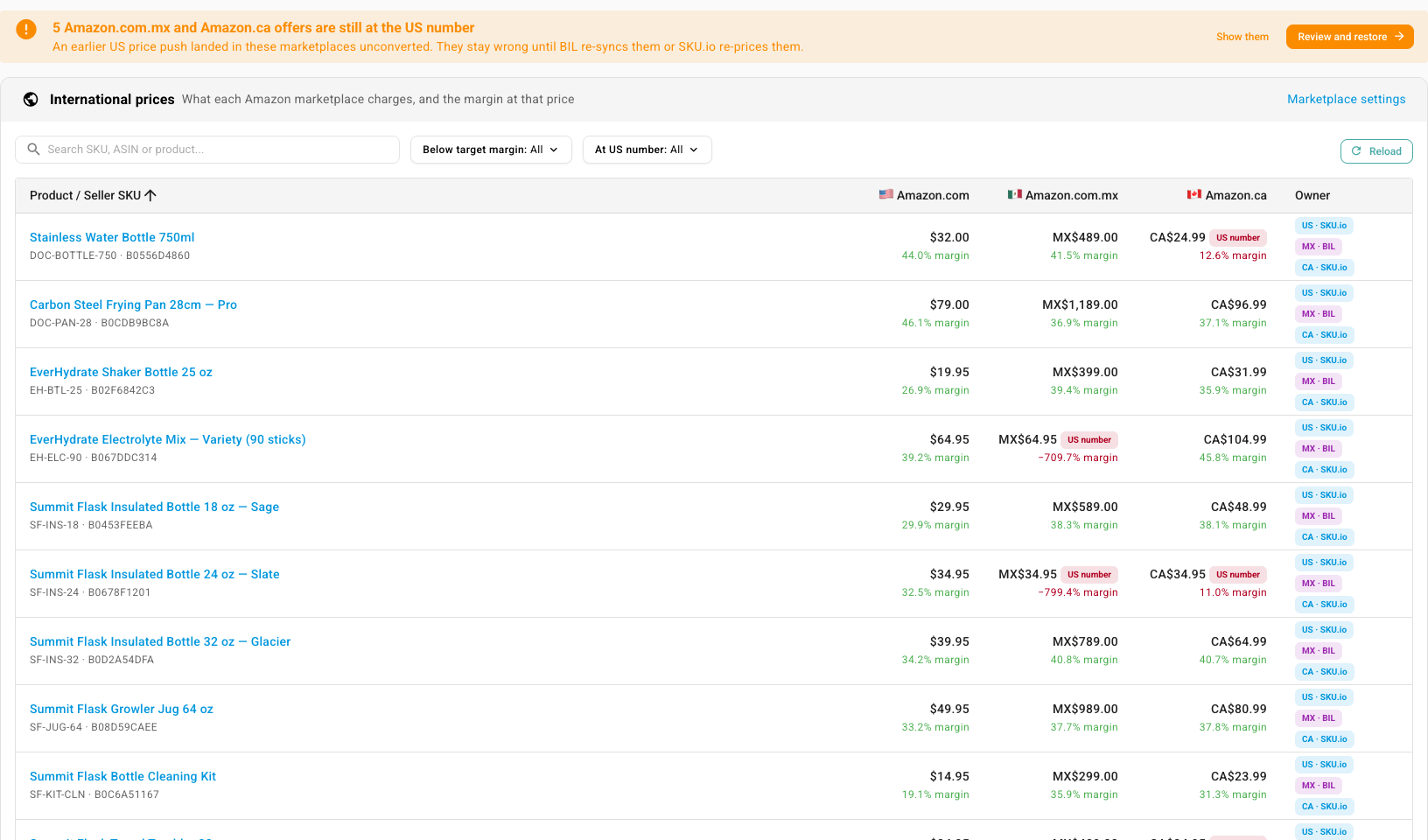1428x840 pixels.
Task: Click the MX$399.00 price
Action: pyautogui.click(x=1085, y=372)
